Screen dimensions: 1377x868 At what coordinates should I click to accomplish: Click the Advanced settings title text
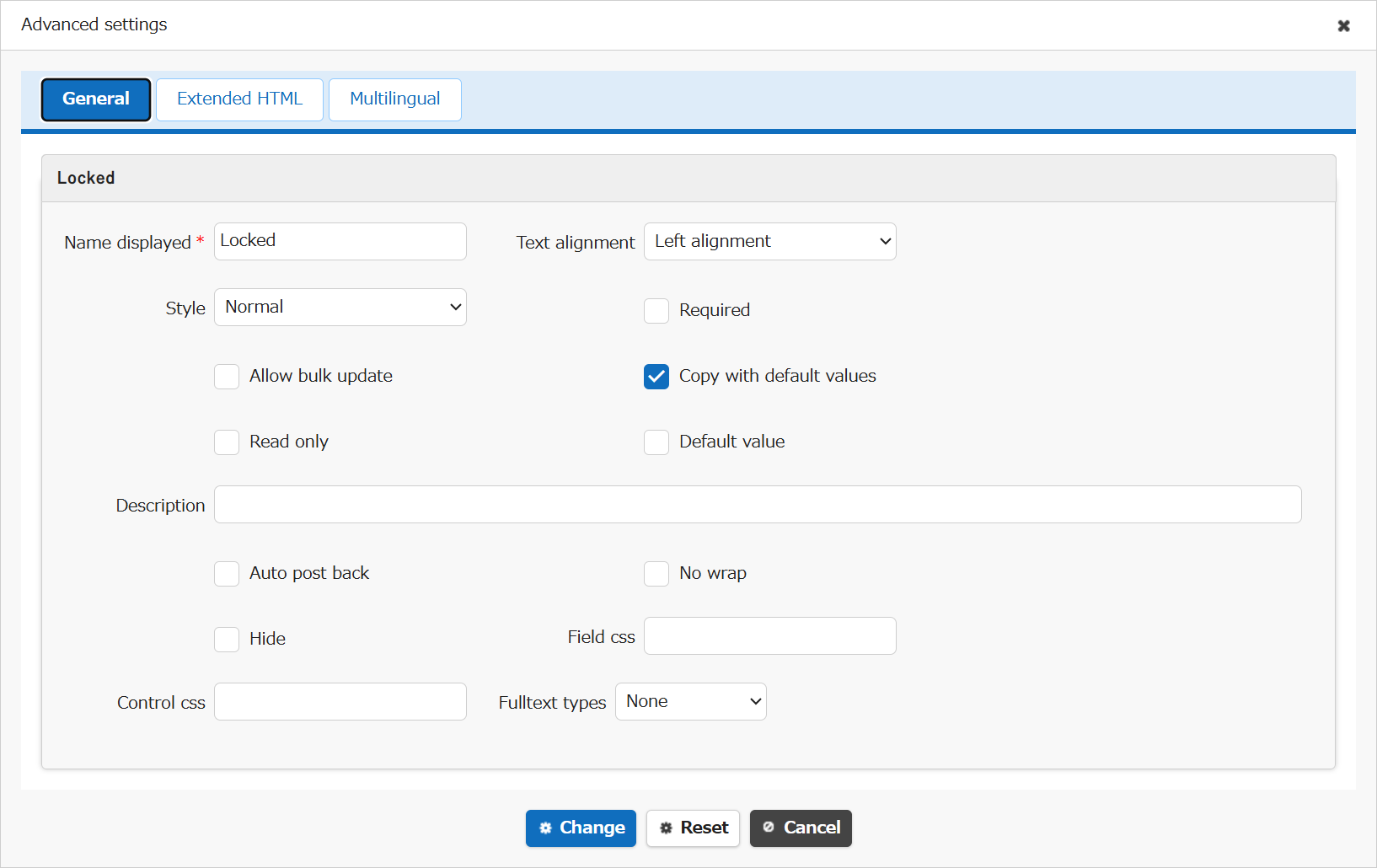point(94,24)
